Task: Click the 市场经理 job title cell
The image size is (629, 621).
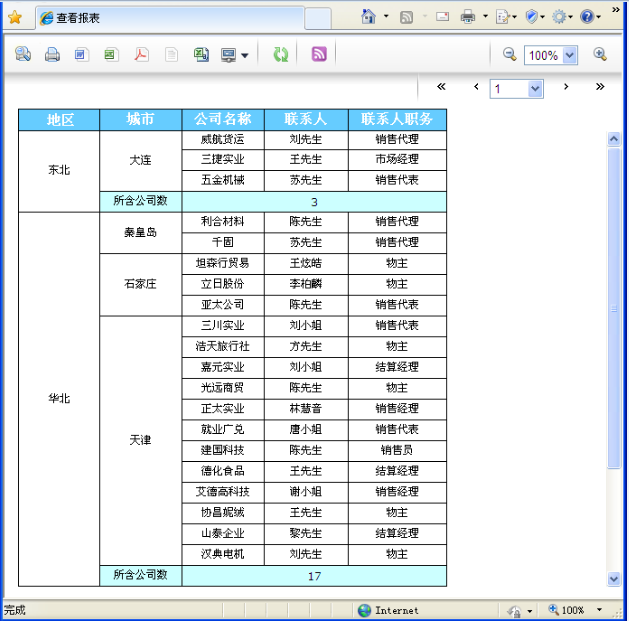Action: tap(397, 160)
